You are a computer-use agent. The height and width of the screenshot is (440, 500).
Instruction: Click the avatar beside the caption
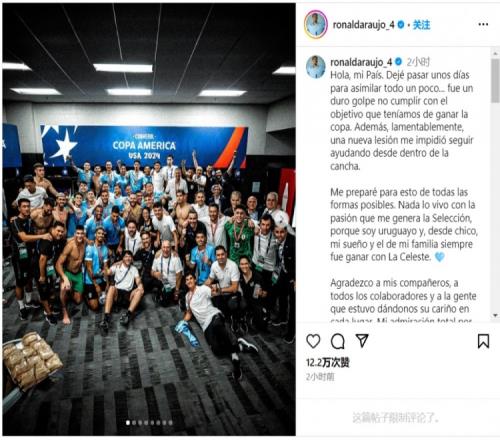click(x=316, y=67)
